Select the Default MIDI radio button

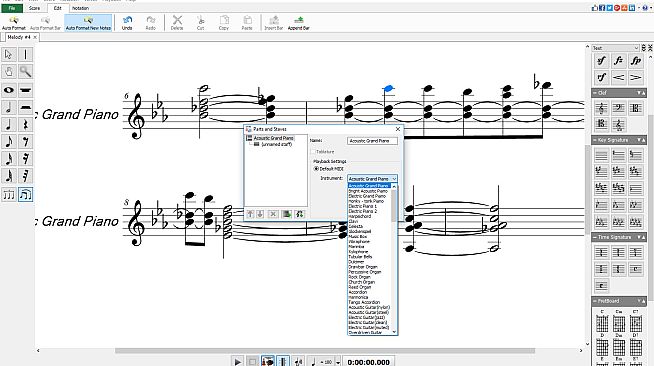316,169
